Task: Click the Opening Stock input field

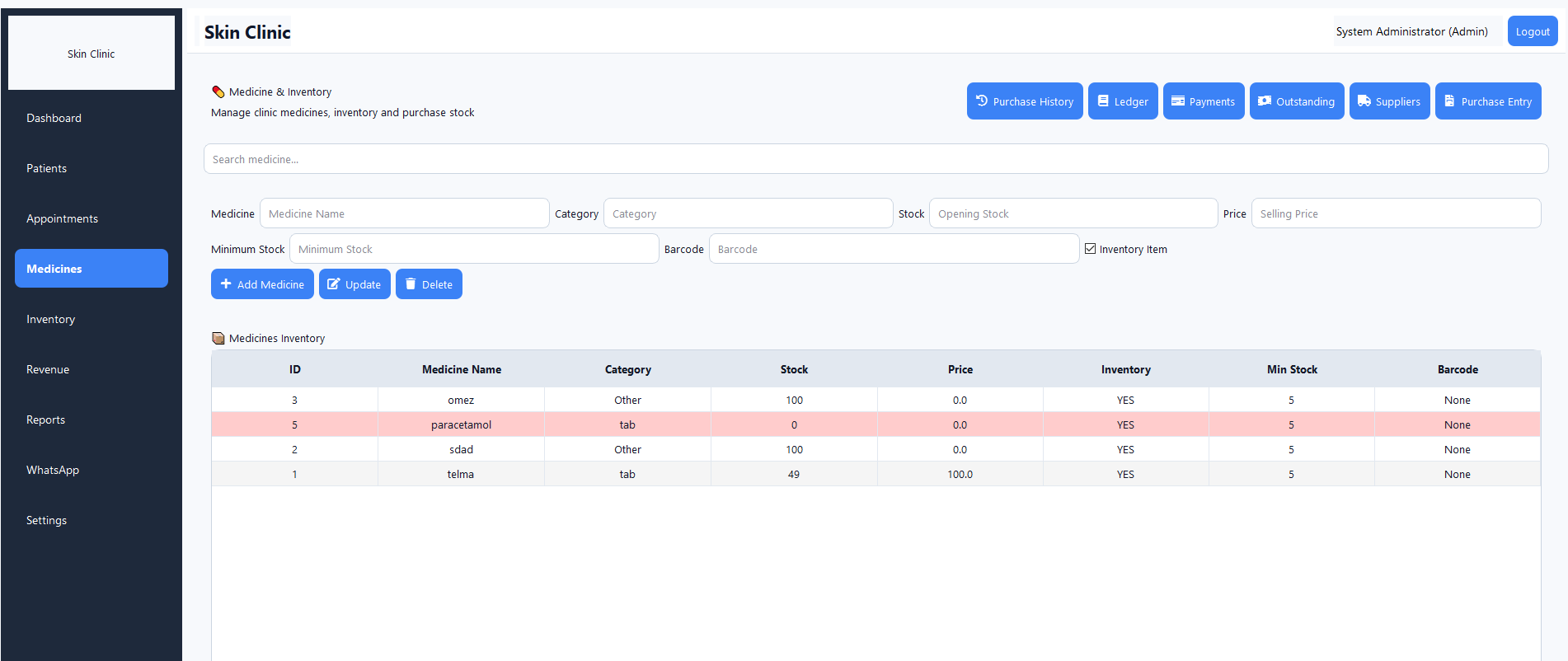Action: tap(1073, 213)
